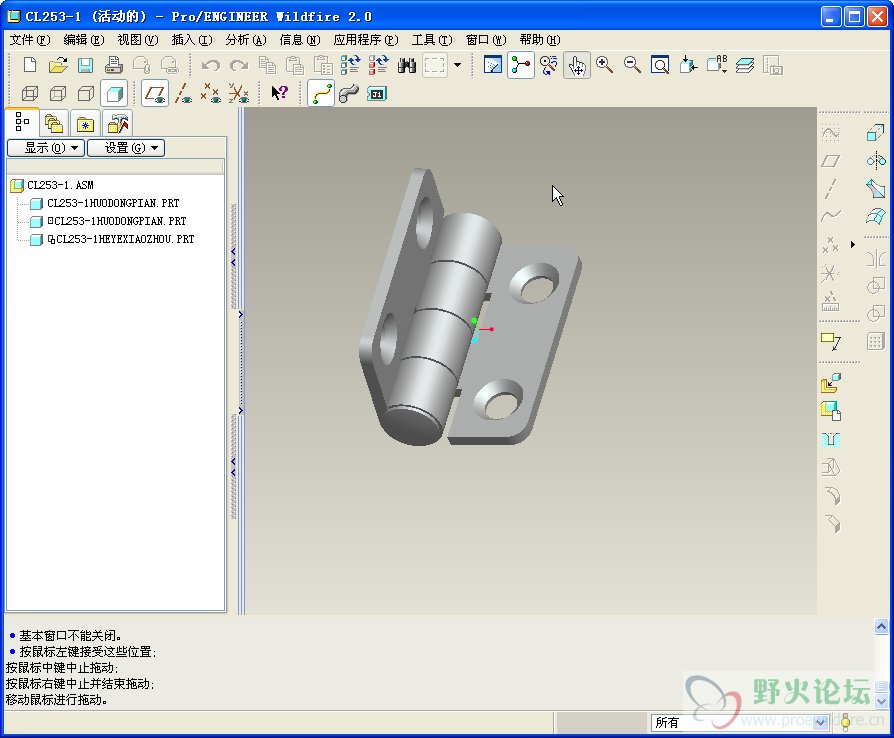Toggle the thick pipe display icon
The image size is (894, 738).
coord(349,93)
